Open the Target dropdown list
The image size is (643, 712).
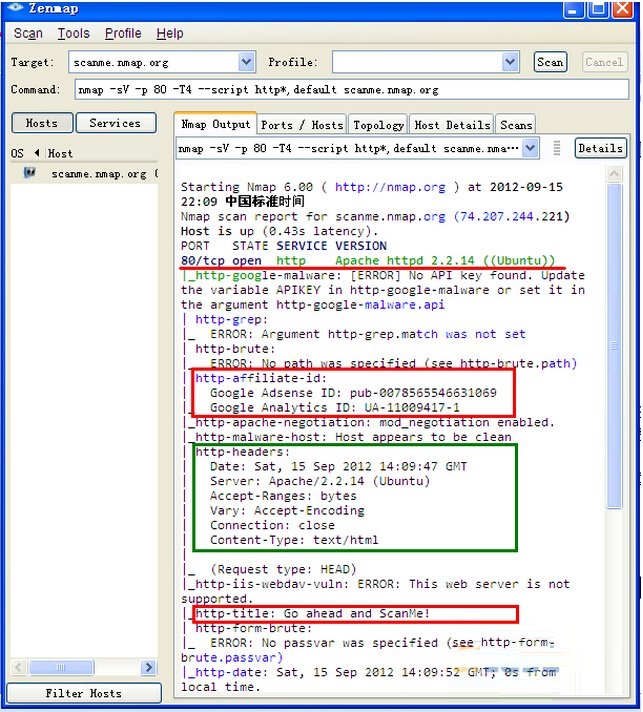249,62
